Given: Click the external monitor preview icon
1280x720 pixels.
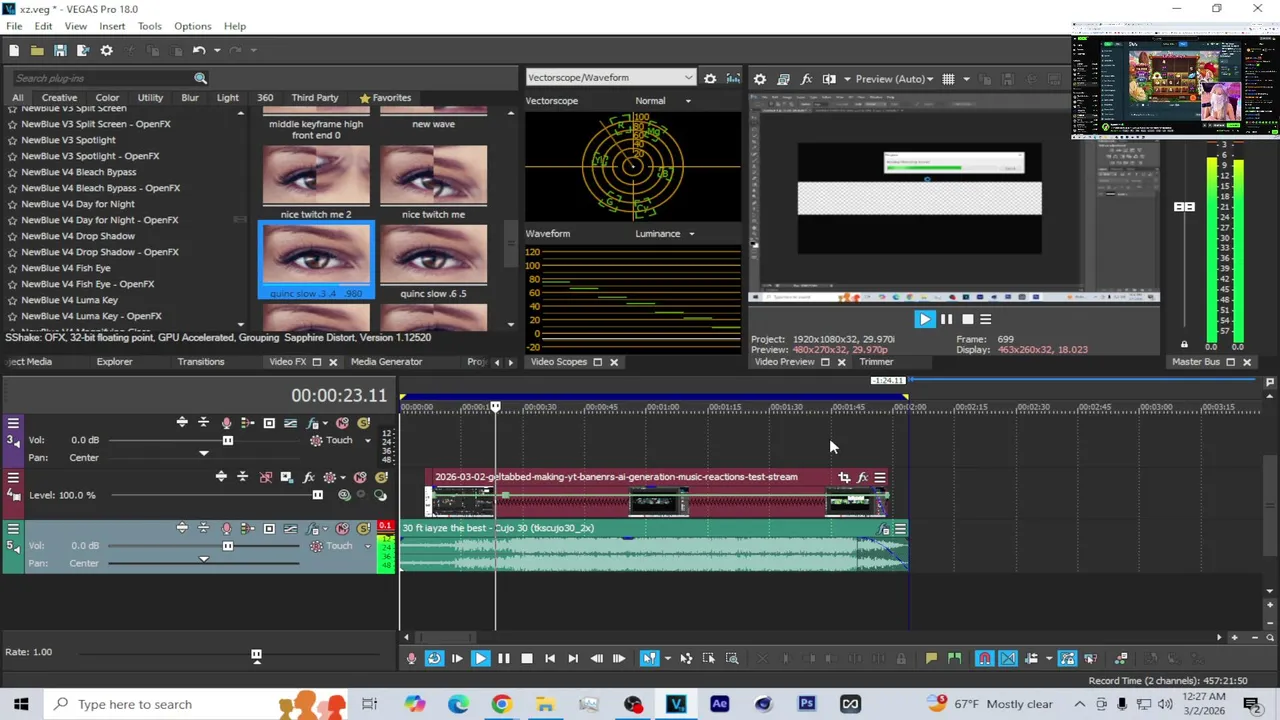Looking at the screenshot, I should [x=783, y=79].
